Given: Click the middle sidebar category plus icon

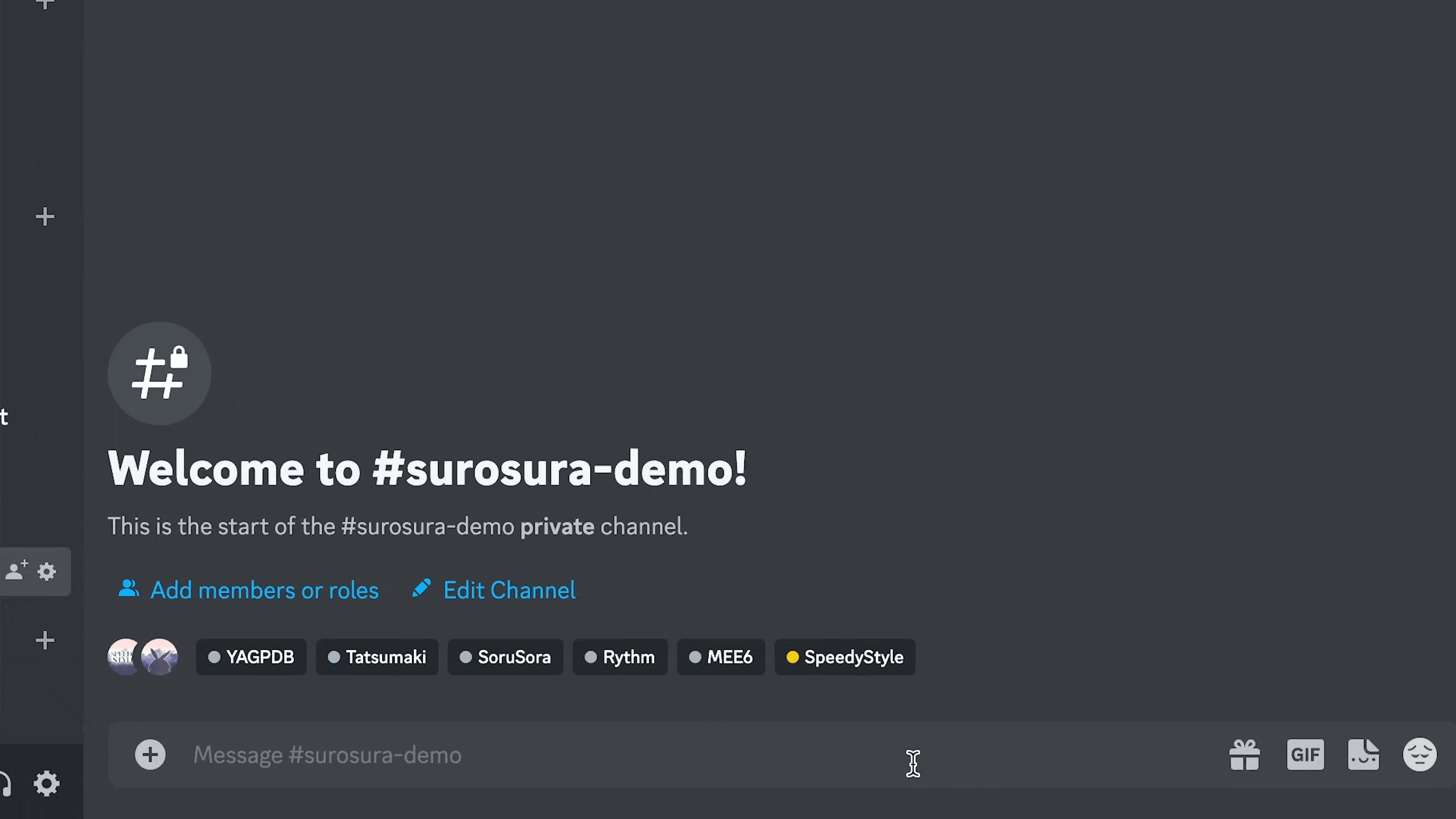Looking at the screenshot, I should 45,217.
